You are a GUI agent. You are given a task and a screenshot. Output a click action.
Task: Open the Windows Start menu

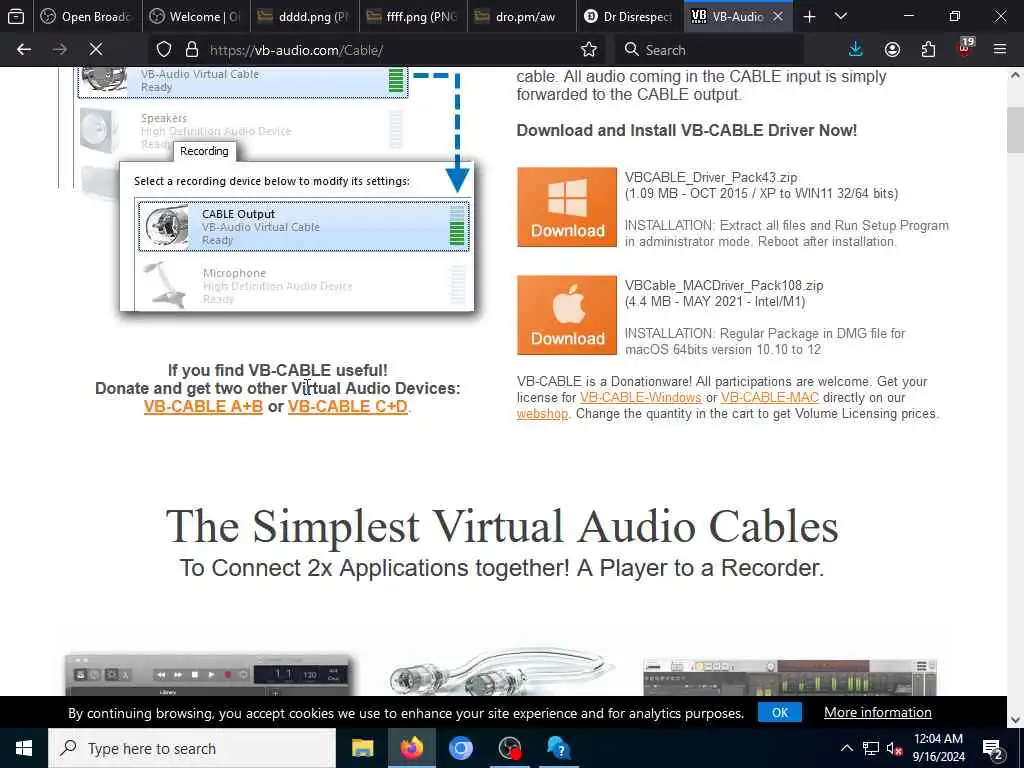24,748
